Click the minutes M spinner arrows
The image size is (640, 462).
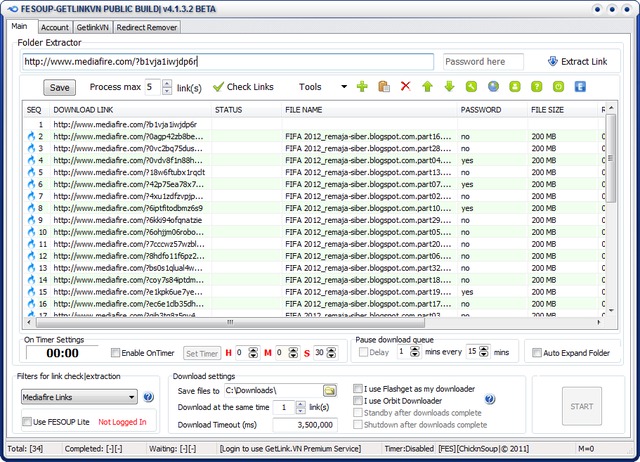tap(293, 353)
